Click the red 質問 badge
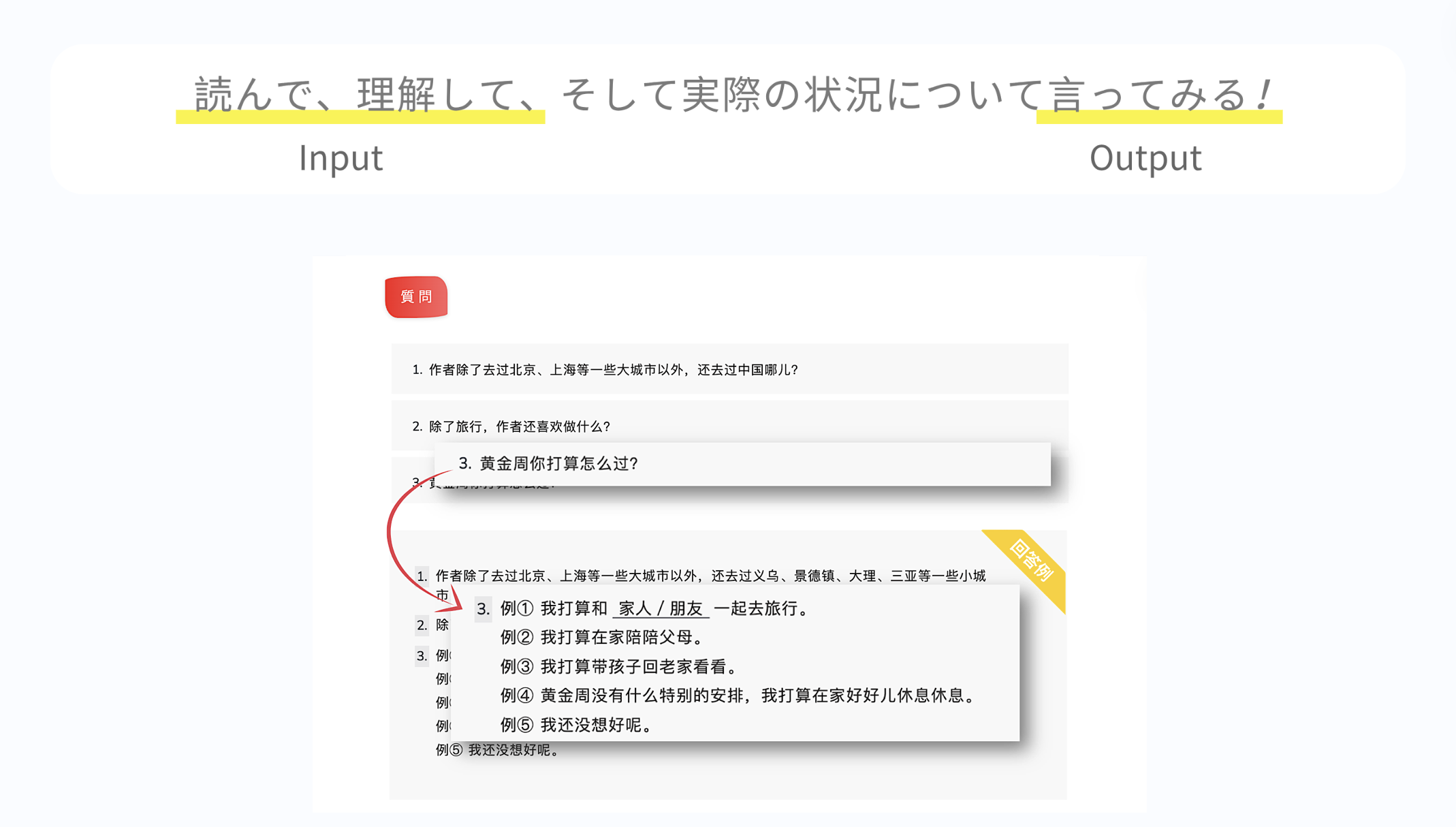This screenshot has height=827, width=1456. [415, 296]
